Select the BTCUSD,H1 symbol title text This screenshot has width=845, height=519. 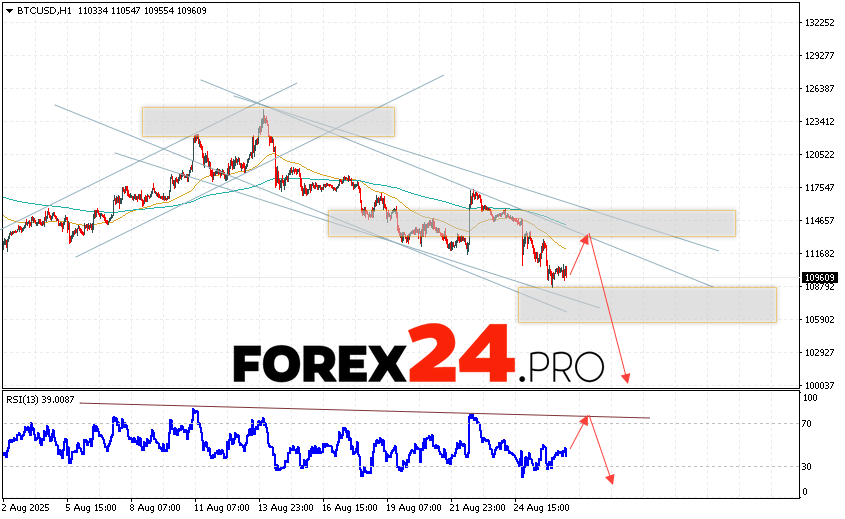[x=45, y=10]
